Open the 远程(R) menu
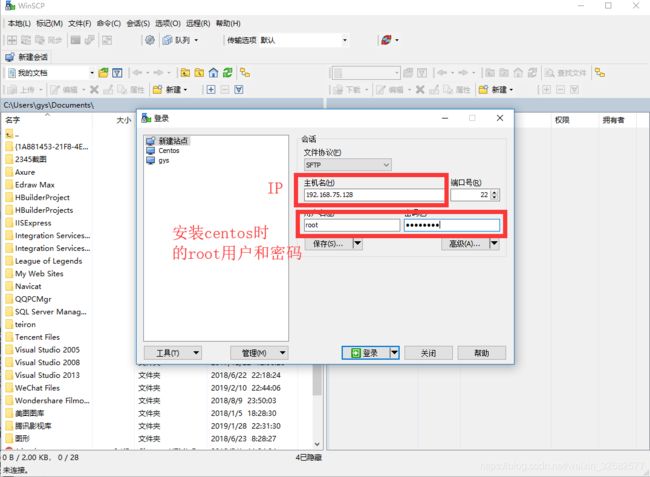Image resolution: width=650 pixels, height=477 pixels. [x=198, y=23]
